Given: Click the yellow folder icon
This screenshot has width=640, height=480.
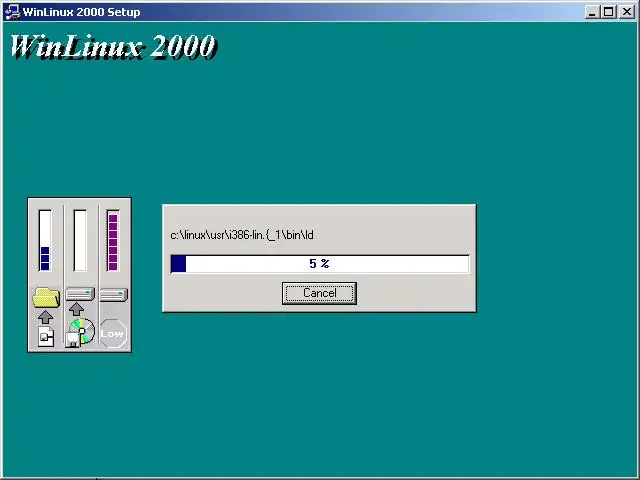Looking at the screenshot, I should (x=46, y=297).
